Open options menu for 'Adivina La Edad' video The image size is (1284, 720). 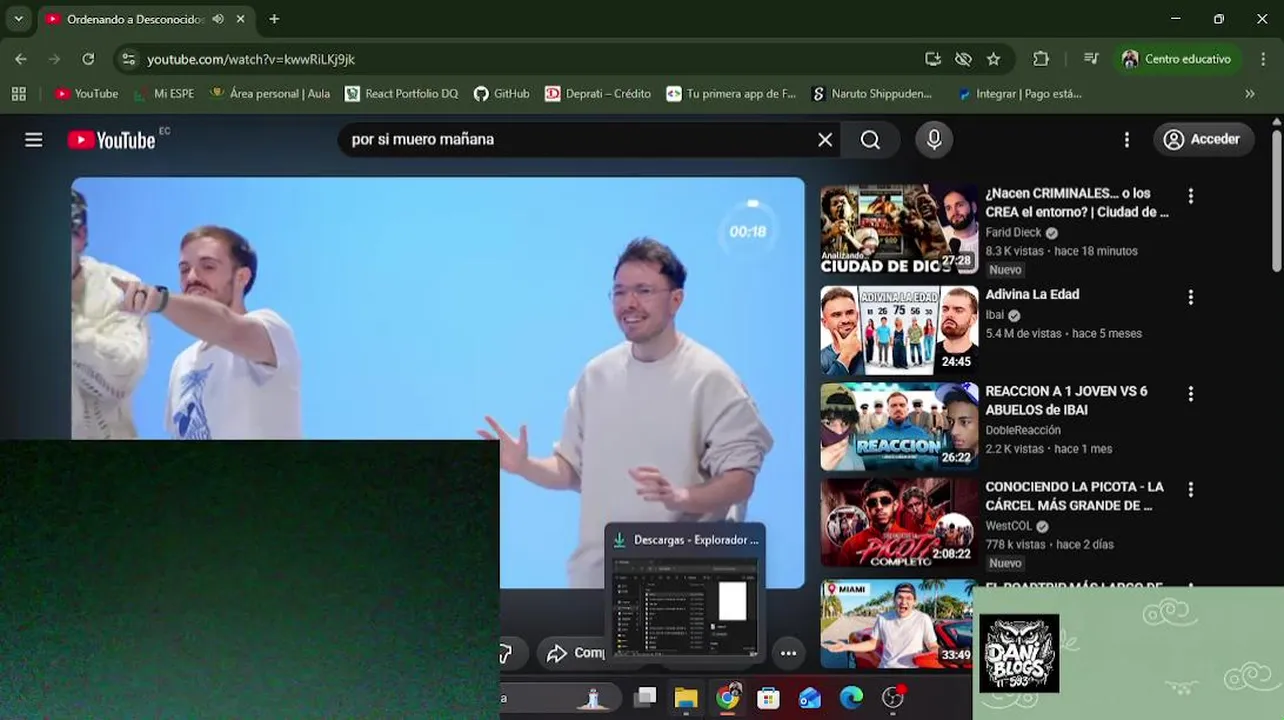click(1190, 297)
